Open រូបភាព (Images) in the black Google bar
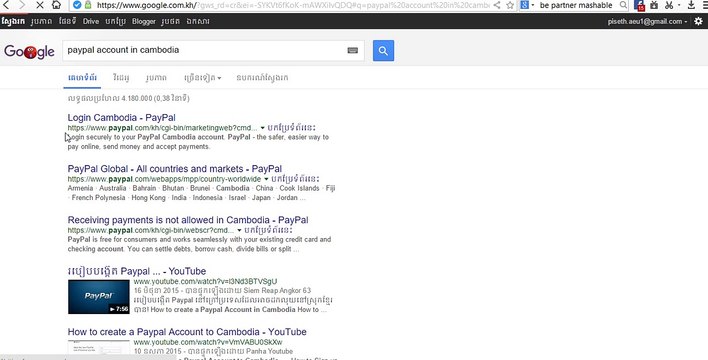Image resolution: width=708 pixels, height=360 pixels. pyautogui.click(x=42, y=21)
